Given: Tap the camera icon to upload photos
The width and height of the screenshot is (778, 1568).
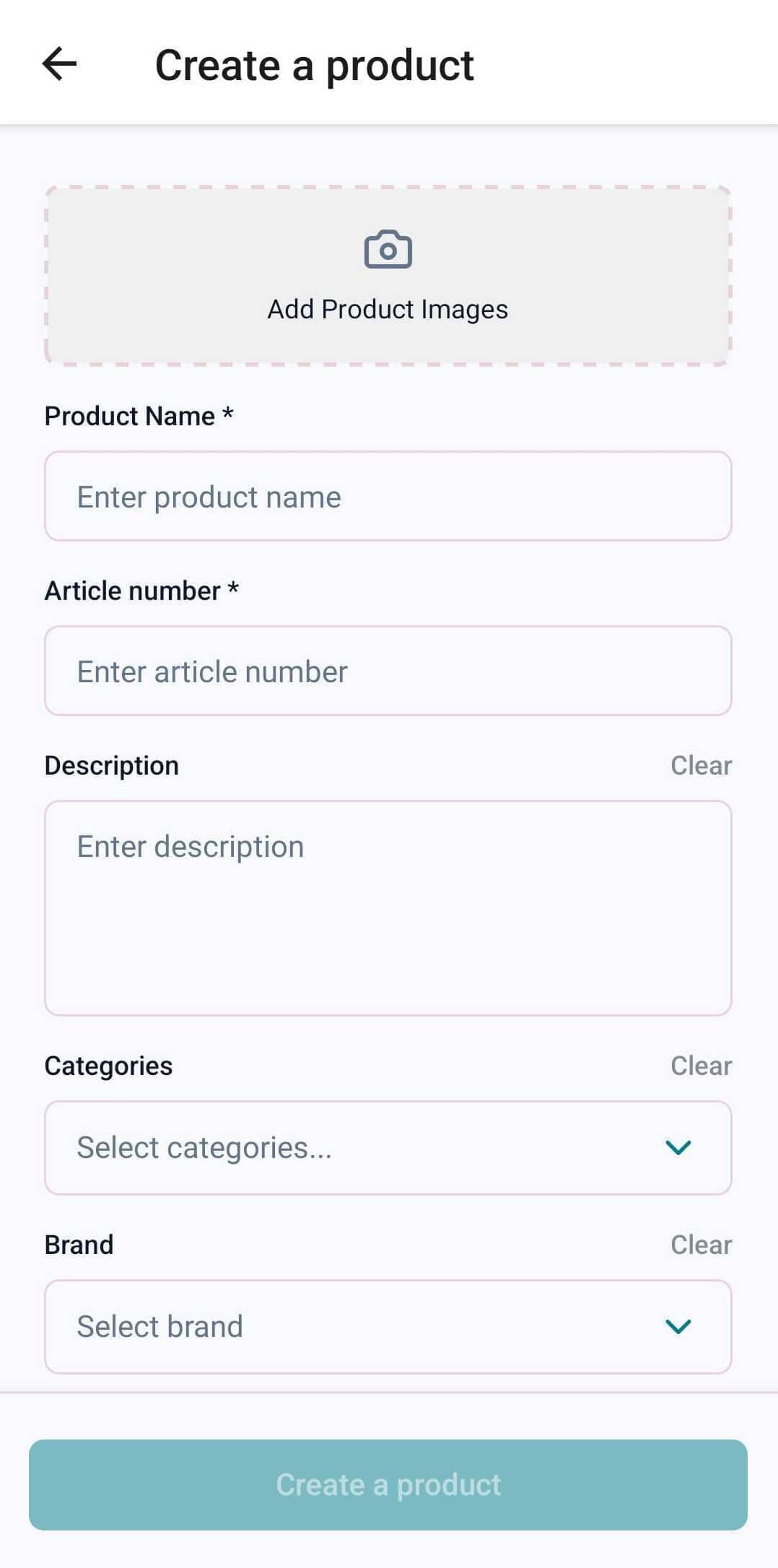Looking at the screenshot, I should tap(388, 250).
